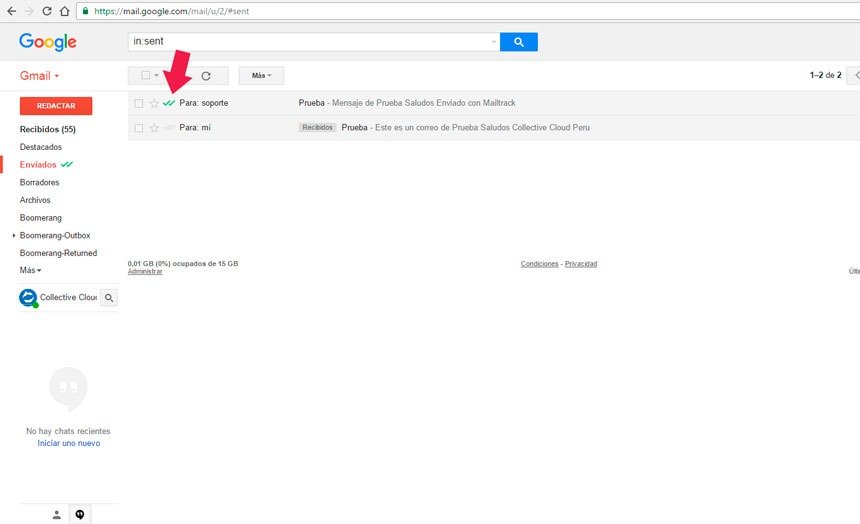Click the Collective Cloud chat name
The height and width of the screenshot is (524, 860).
[x=69, y=297]
